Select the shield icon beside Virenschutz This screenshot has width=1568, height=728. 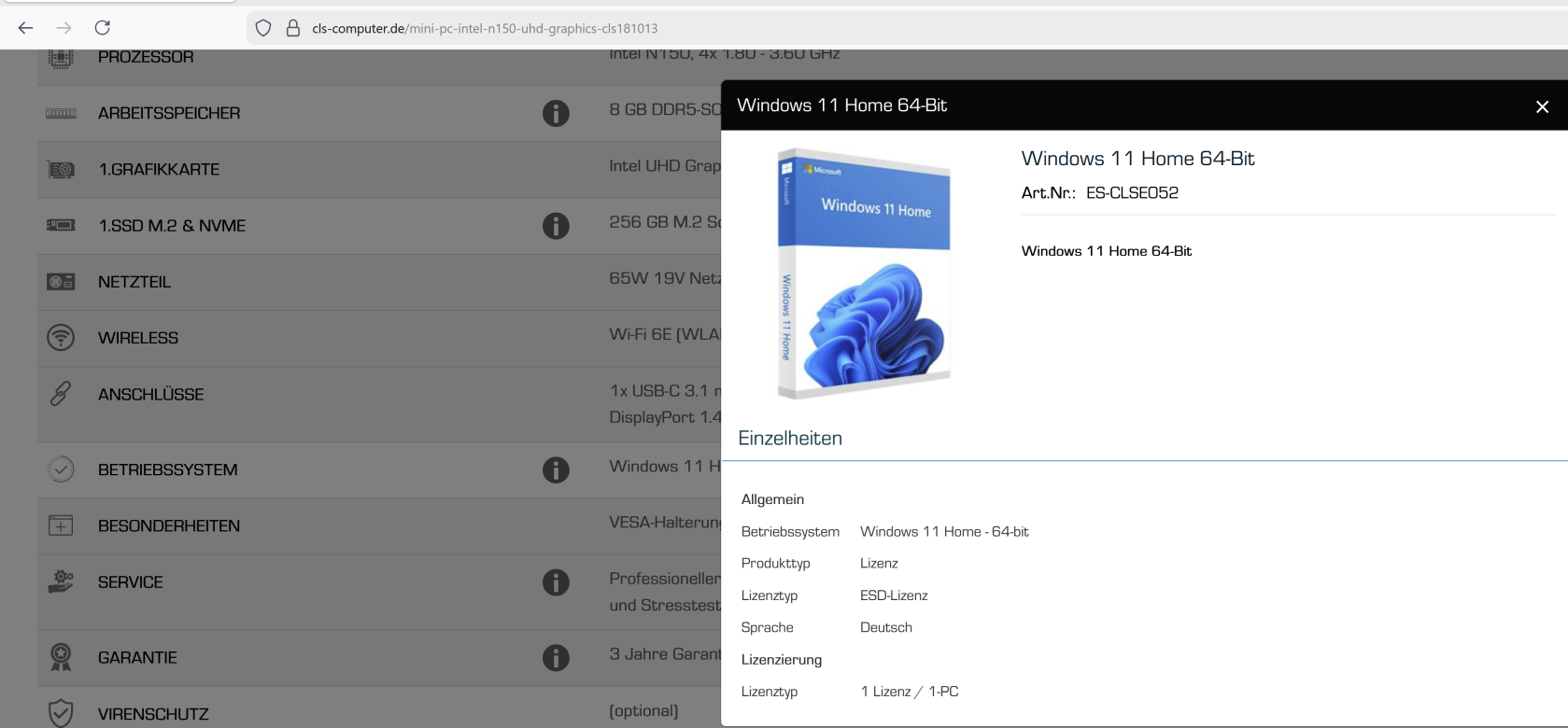pos(61,713)
